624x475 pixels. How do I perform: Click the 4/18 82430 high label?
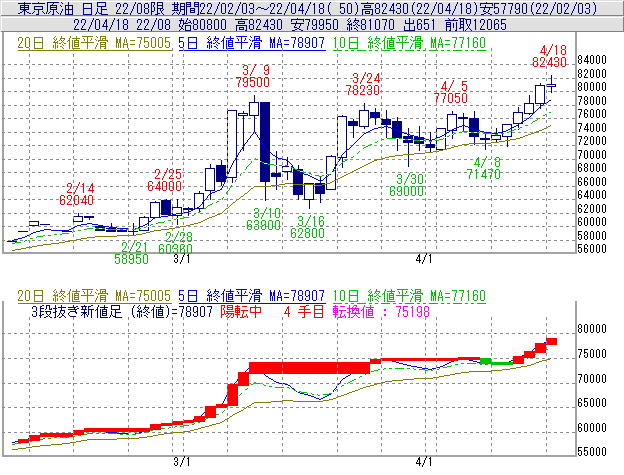click(x=550, y=56)
